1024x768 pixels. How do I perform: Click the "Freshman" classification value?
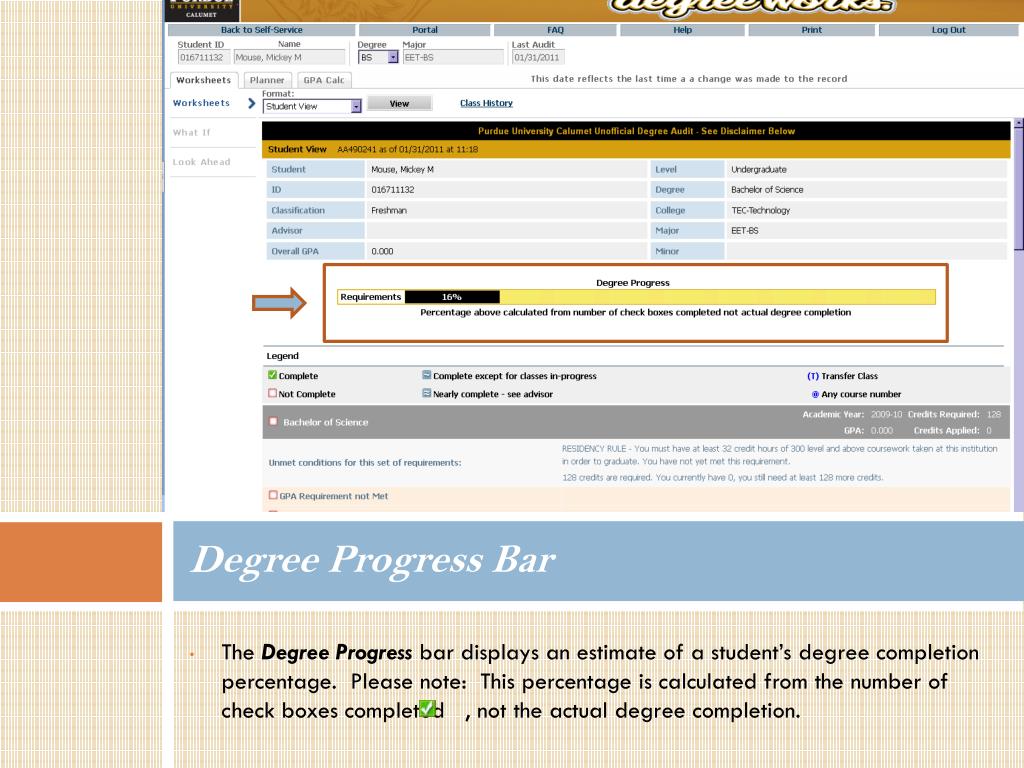(389, 210)
